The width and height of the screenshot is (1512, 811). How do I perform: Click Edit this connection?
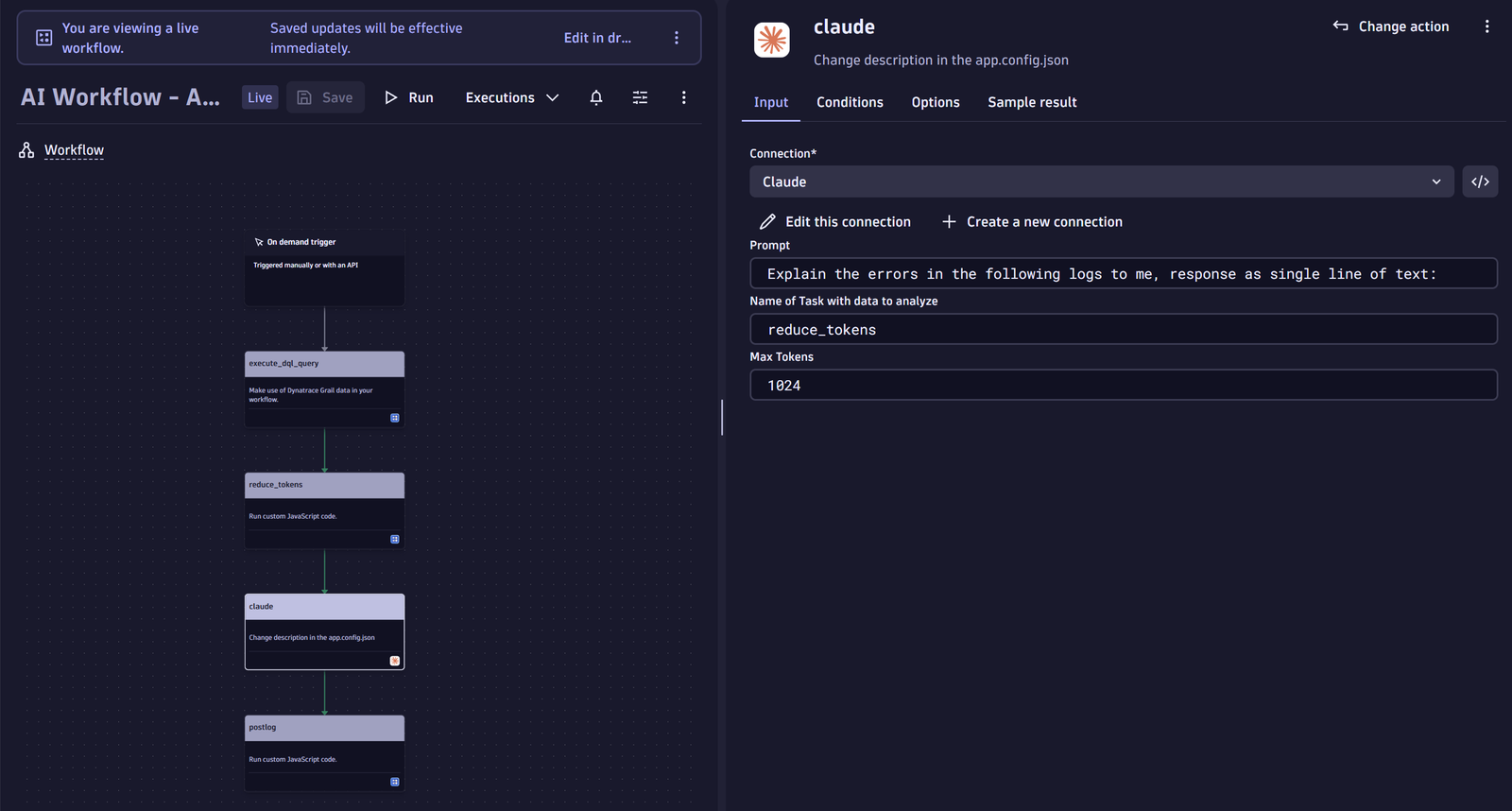tap(835, 222)
